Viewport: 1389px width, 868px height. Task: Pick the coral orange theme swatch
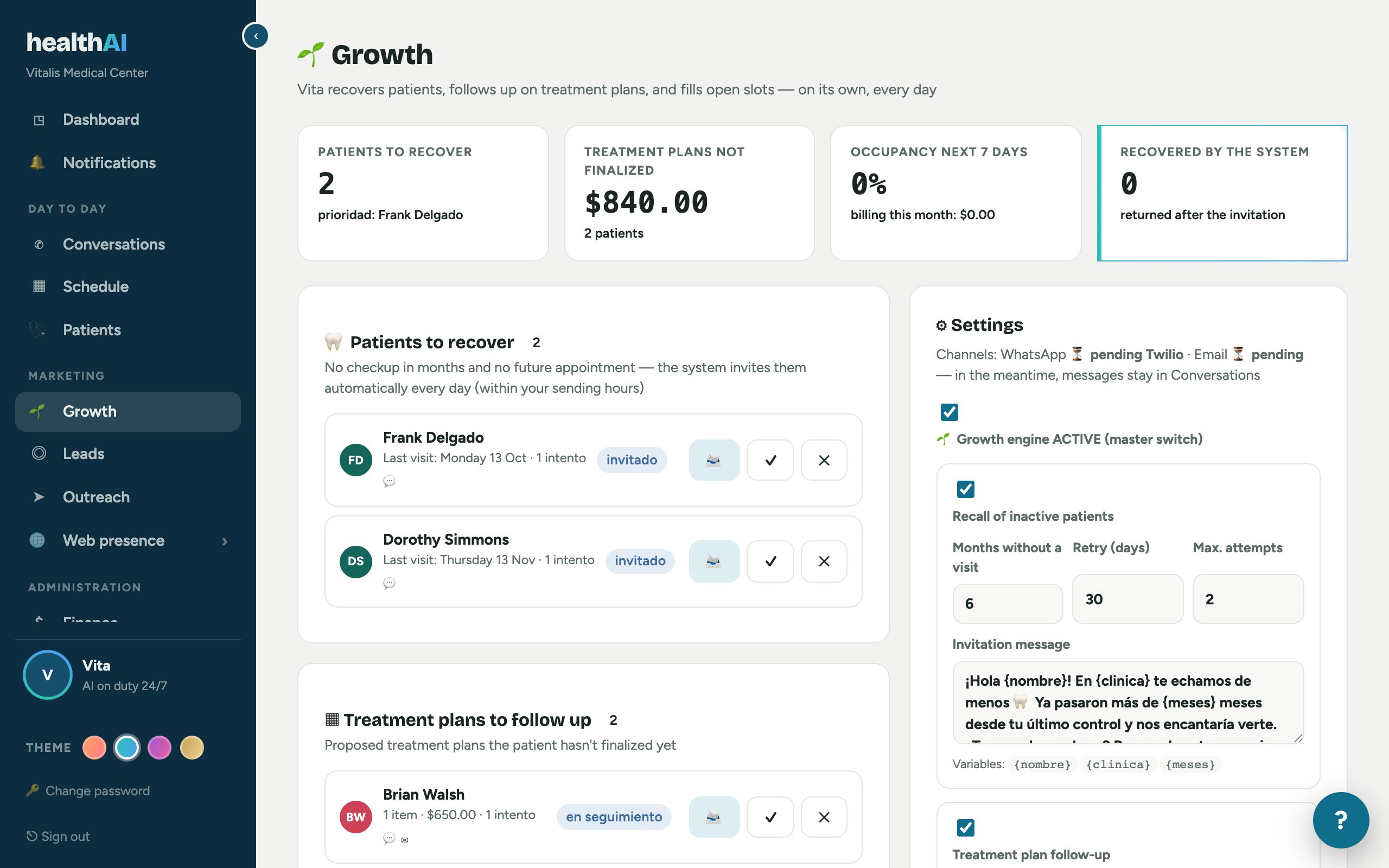coord(94,748)
